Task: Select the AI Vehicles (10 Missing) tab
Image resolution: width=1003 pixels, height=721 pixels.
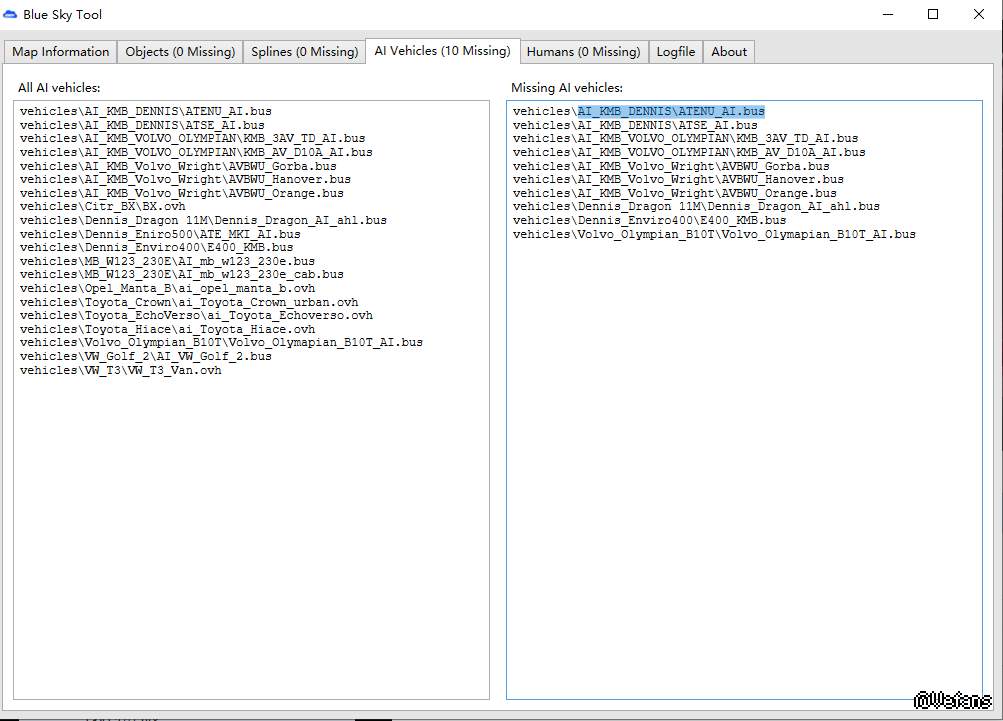Action: click(442, 50)
